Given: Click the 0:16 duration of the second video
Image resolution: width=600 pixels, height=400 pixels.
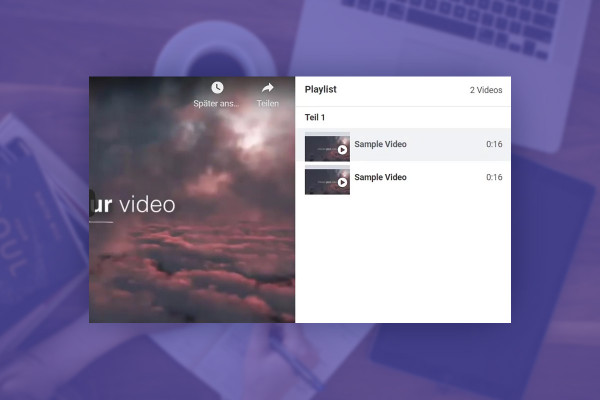Looking at the screenshot, I should click(494, 177).
